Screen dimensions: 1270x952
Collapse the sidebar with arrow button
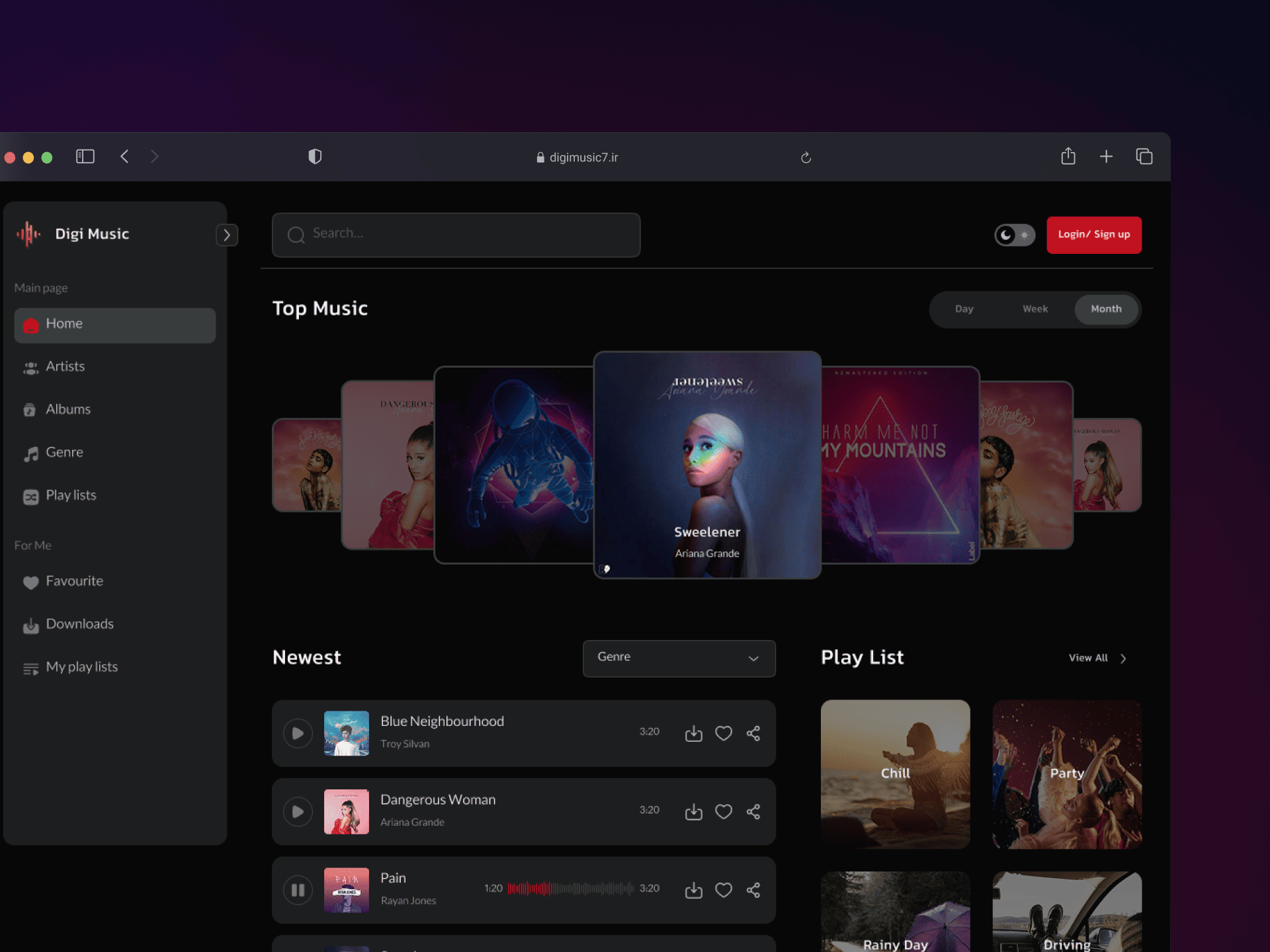click(x=227, y=235)
